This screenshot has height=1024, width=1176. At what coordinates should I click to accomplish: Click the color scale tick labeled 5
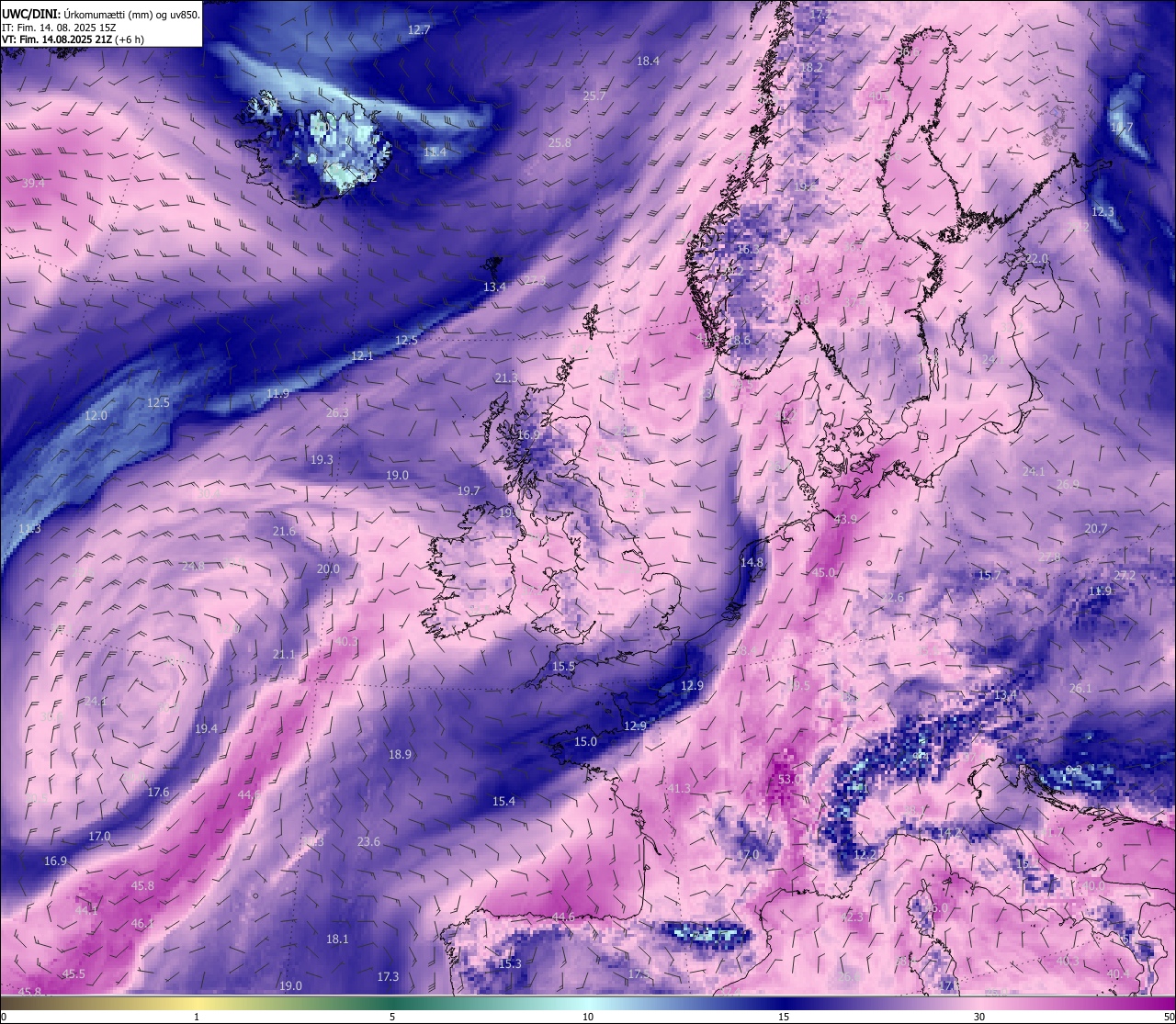(392, 1017)
